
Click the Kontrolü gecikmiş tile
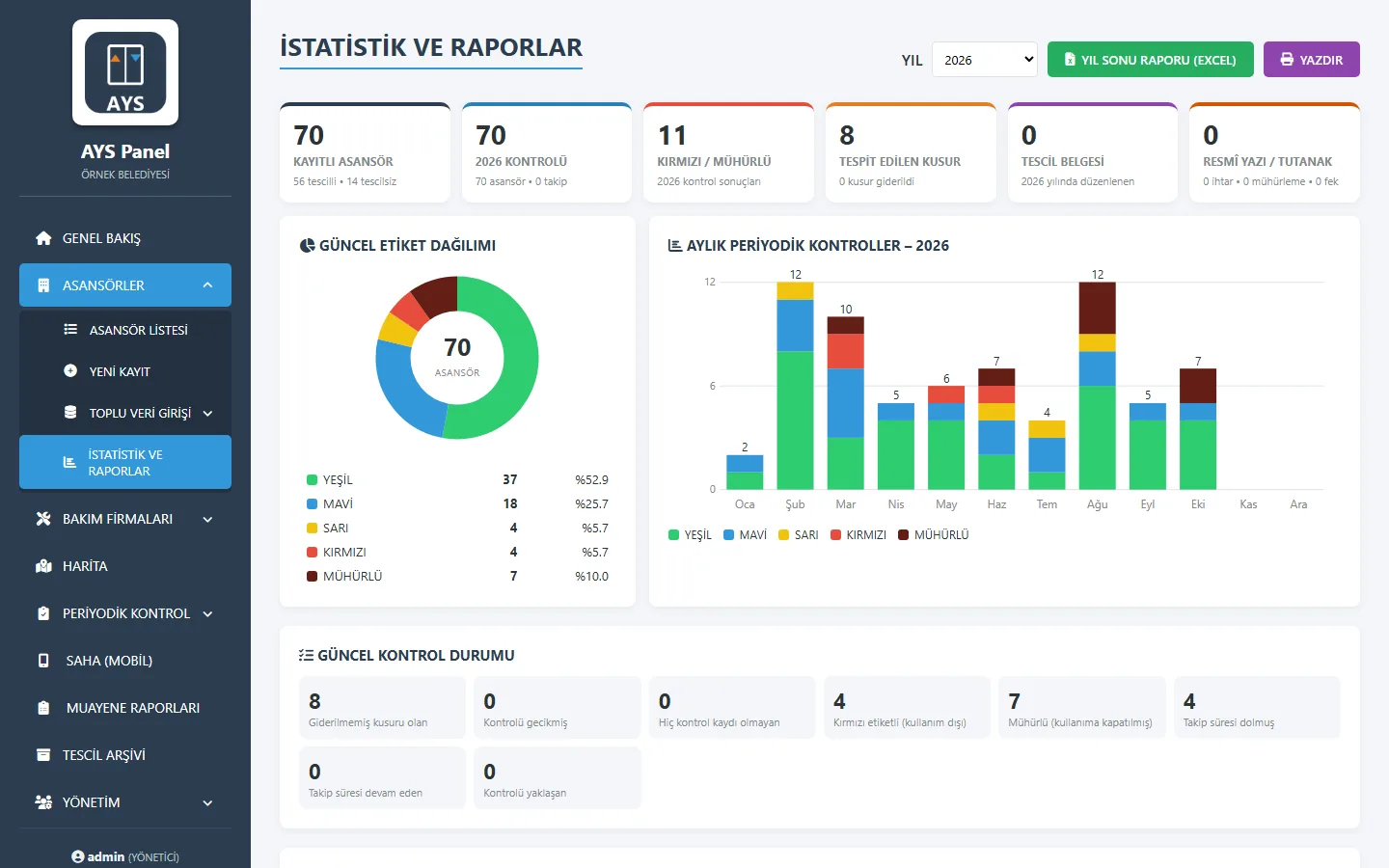[558, 708]
